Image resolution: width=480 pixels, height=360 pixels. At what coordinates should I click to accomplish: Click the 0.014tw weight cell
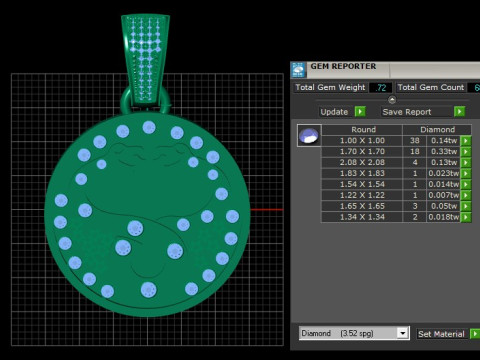(444, 184)
